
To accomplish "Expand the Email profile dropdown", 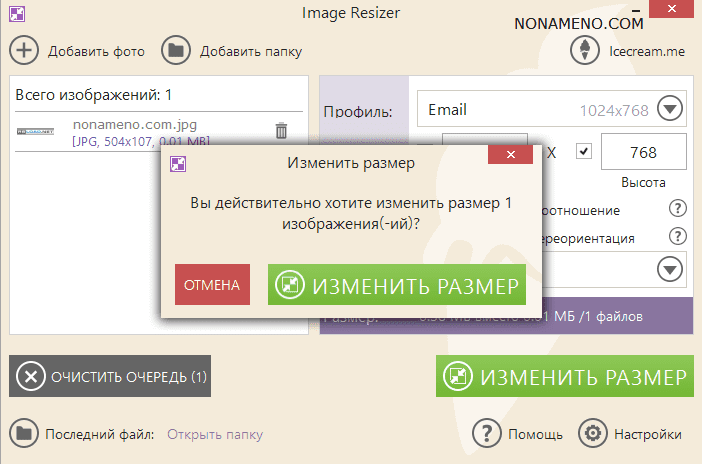I will (668, 109).
